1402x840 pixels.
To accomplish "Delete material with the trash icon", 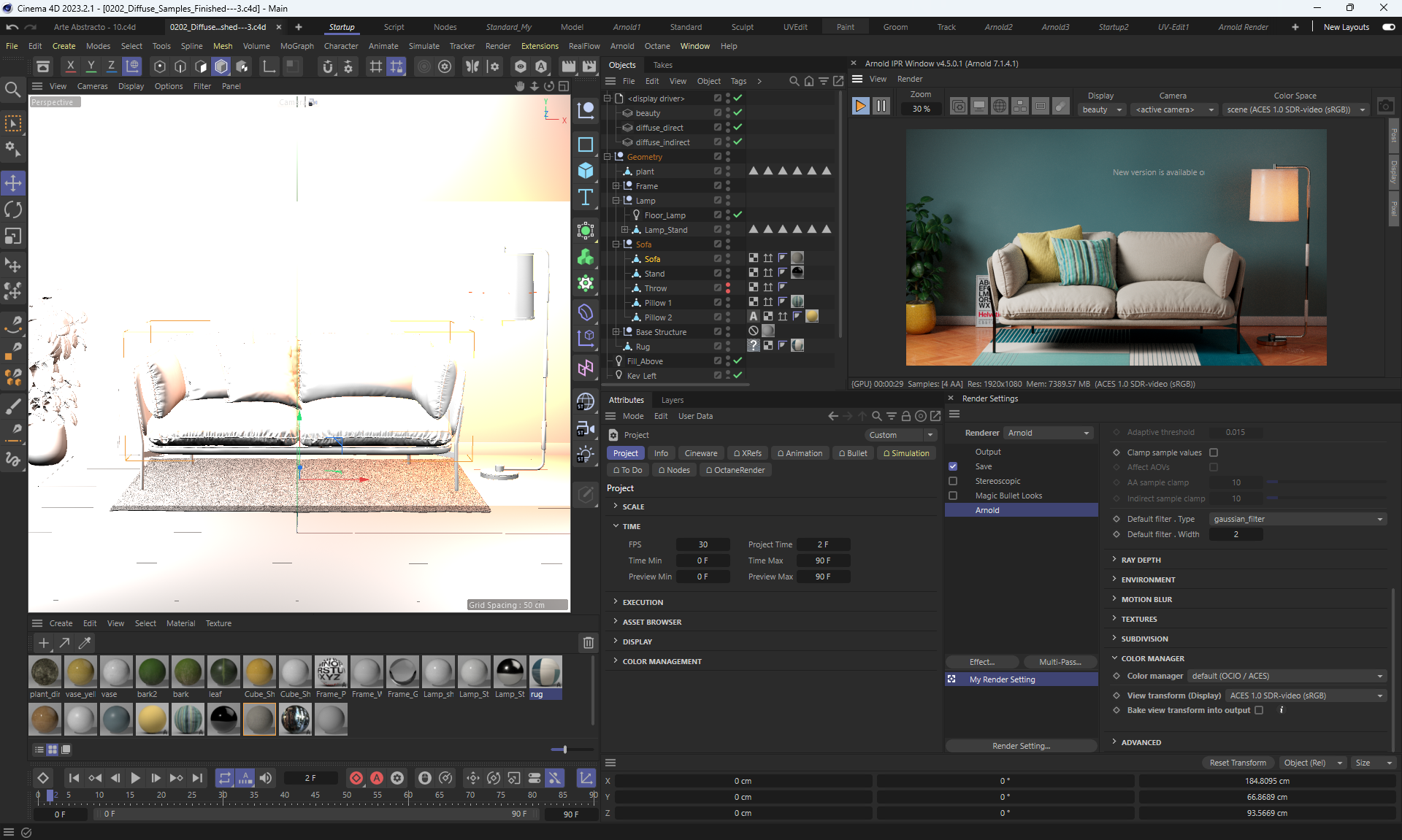I will coord(588,643).
